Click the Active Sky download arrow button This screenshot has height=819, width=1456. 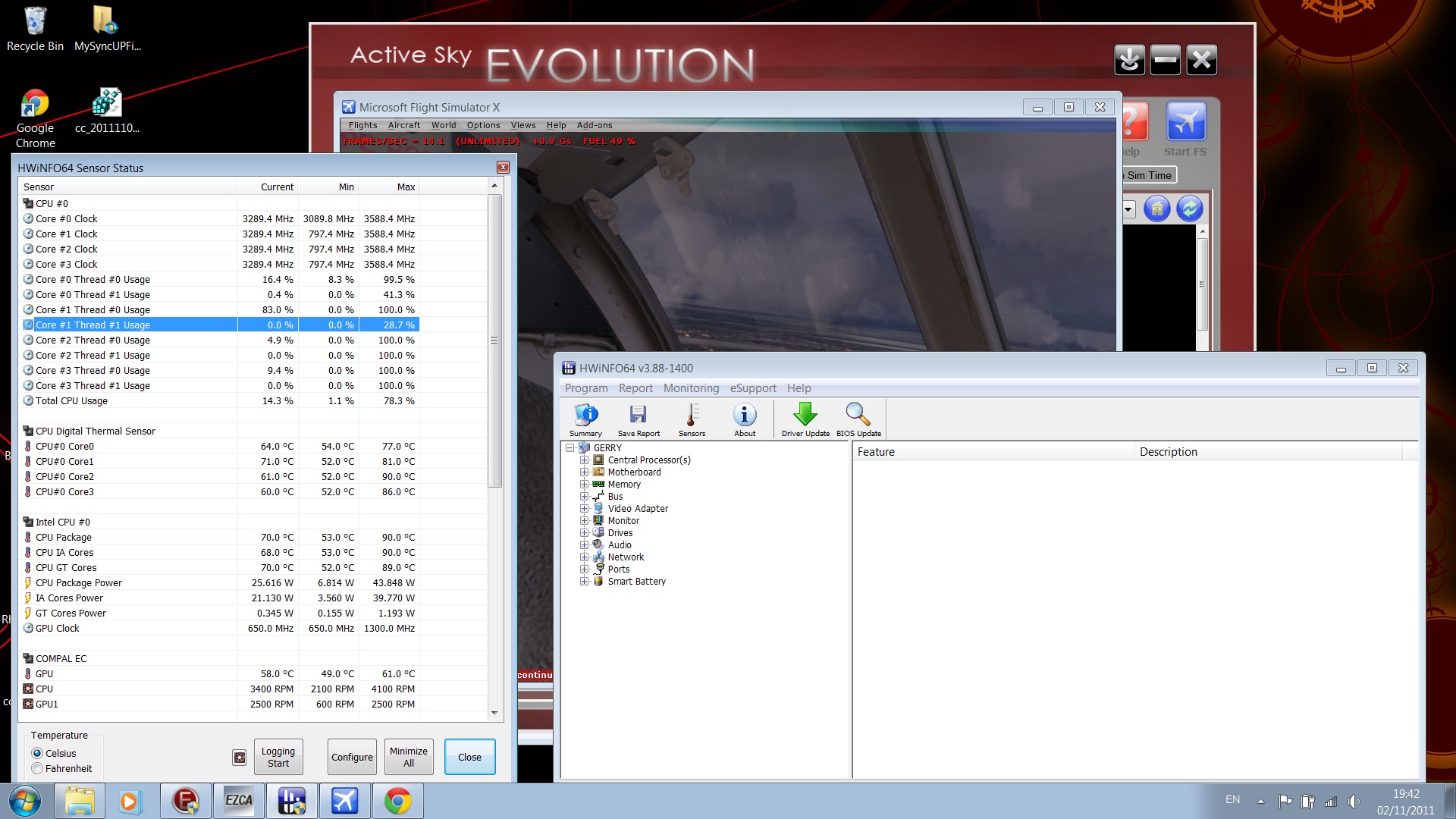coord(1129,60)
